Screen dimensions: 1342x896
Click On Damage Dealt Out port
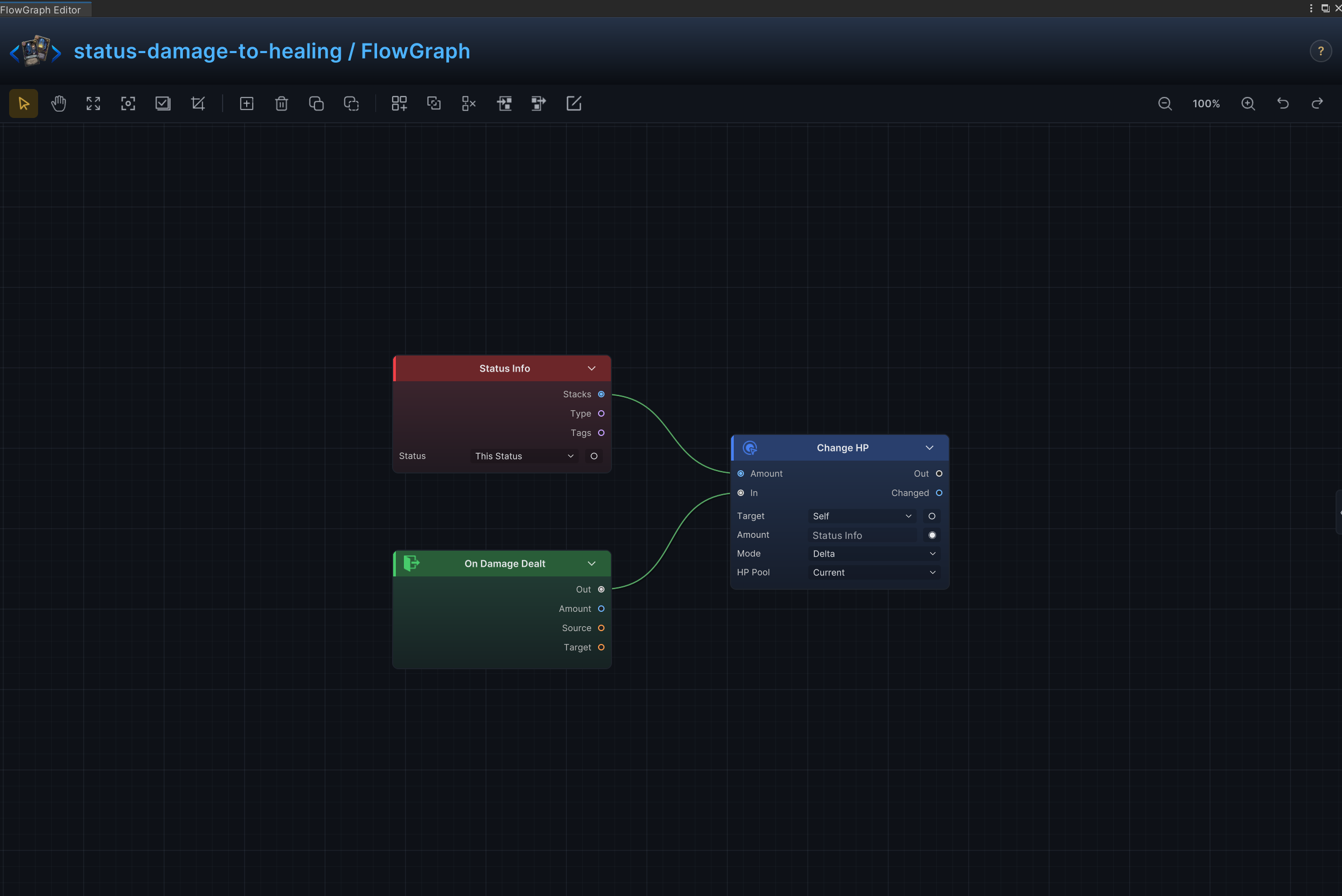pos(601,590)
